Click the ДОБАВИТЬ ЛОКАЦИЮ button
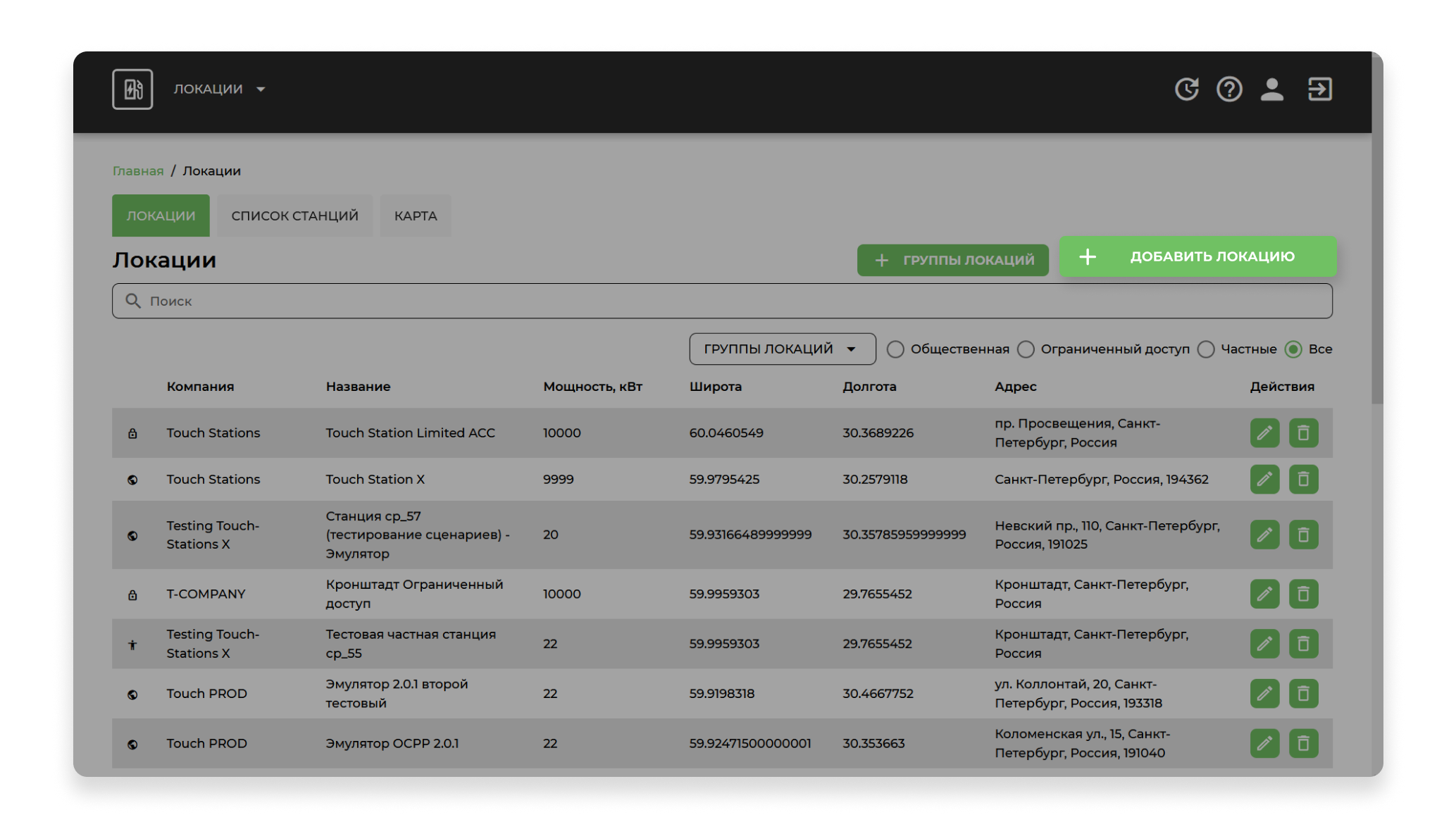 tap(1197, 256)
